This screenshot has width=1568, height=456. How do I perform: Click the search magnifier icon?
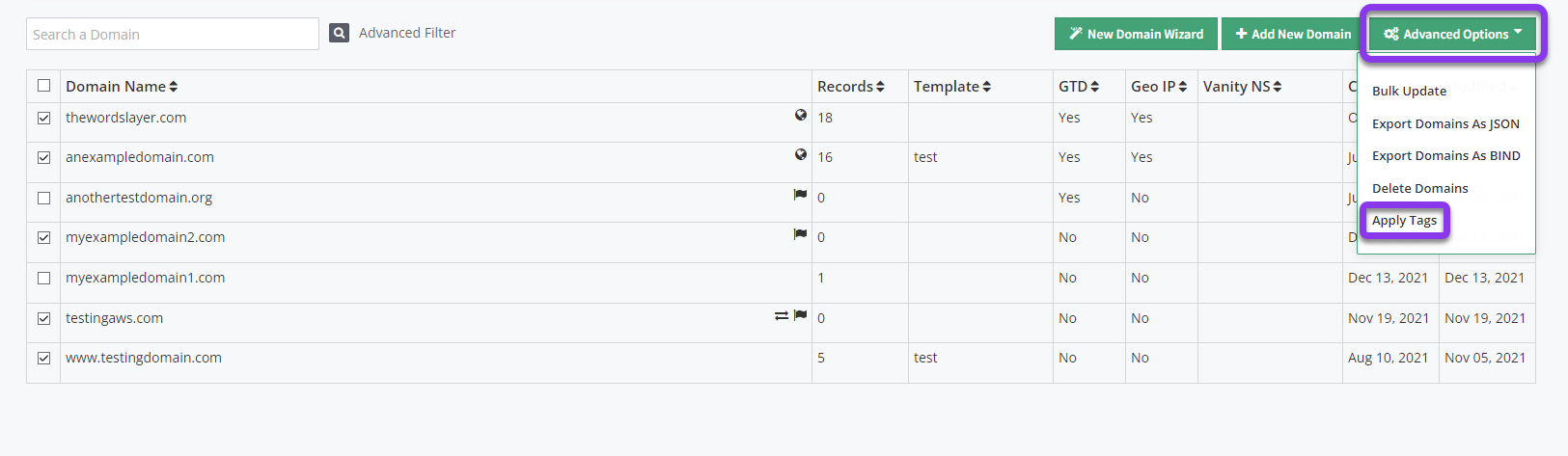click(x=339, y=33)
